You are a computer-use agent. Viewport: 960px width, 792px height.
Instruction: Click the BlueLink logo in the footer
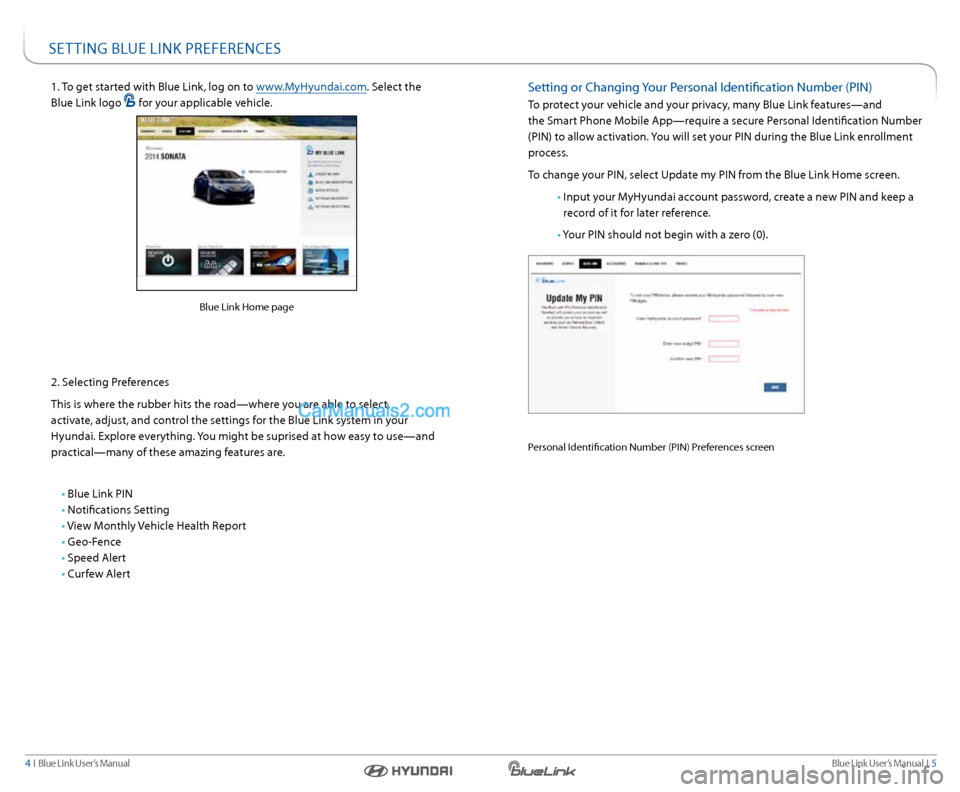542,769
